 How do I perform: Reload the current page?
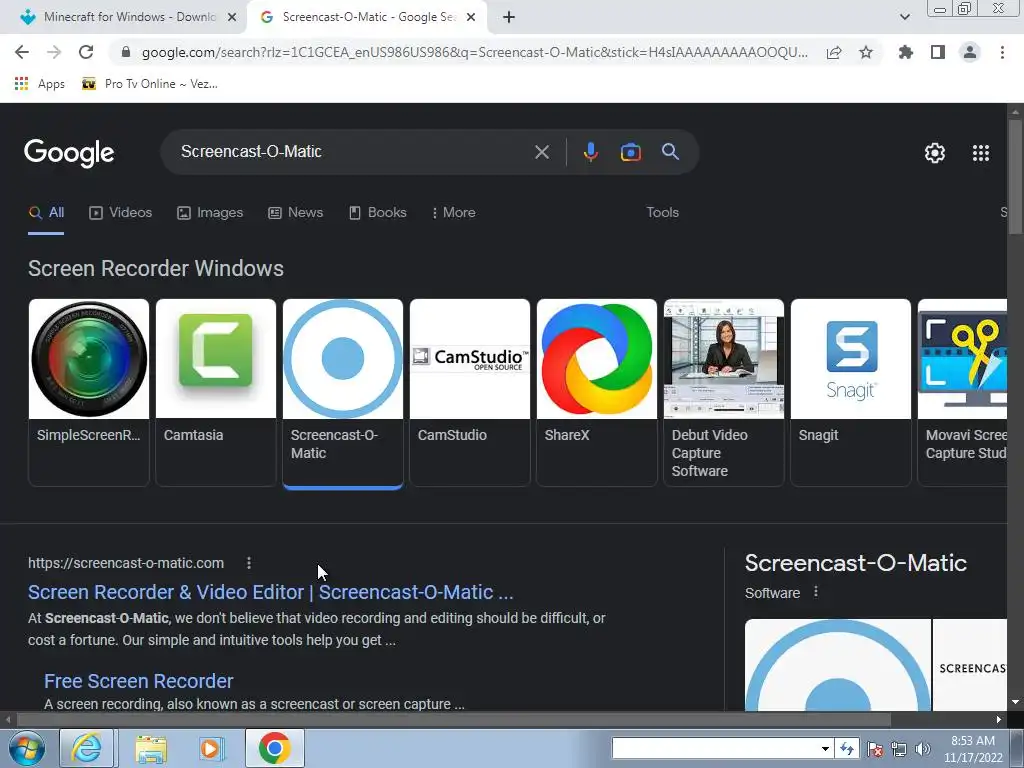(86, 52)
